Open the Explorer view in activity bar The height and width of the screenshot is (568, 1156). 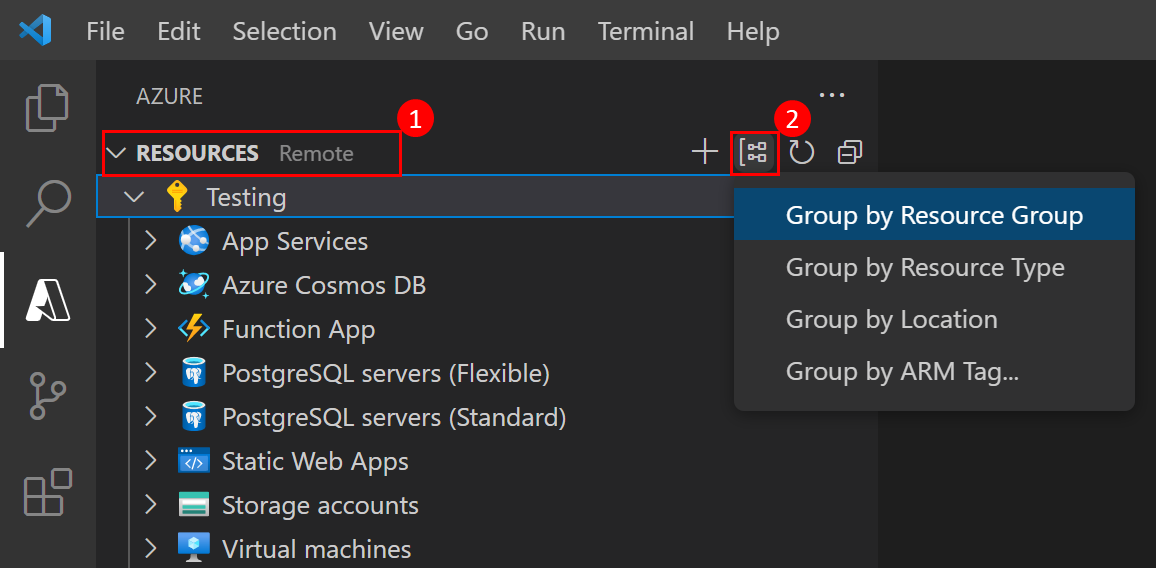click(x=47, y=108)
